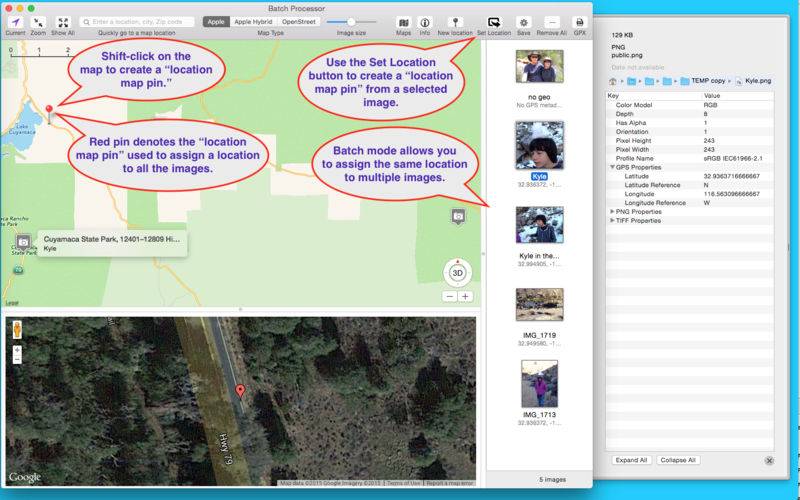Expand the TIFF Properties group
The width and height of the screenshot is (800, 500).
click(x=612, y=221)
